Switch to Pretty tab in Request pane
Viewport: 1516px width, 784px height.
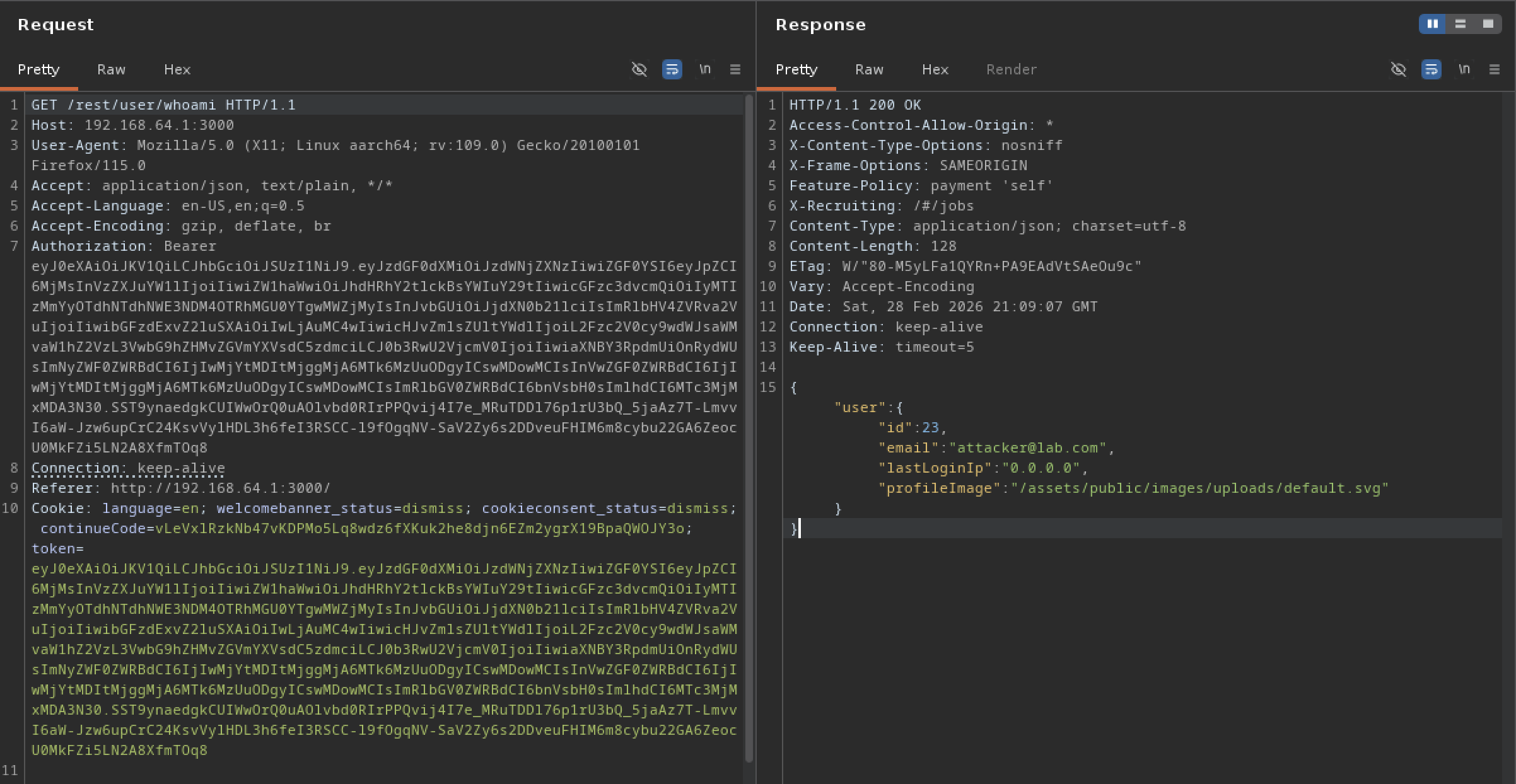coord(38,69)
